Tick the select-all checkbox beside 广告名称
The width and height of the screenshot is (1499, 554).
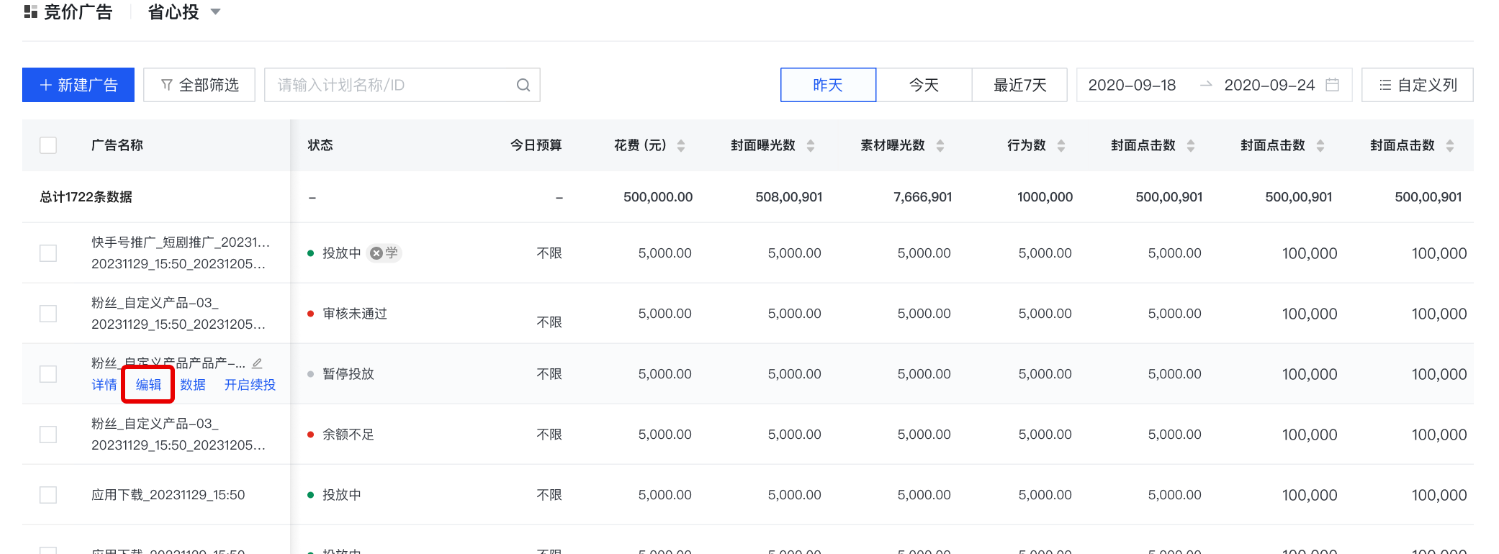click(x=48, y=145)
